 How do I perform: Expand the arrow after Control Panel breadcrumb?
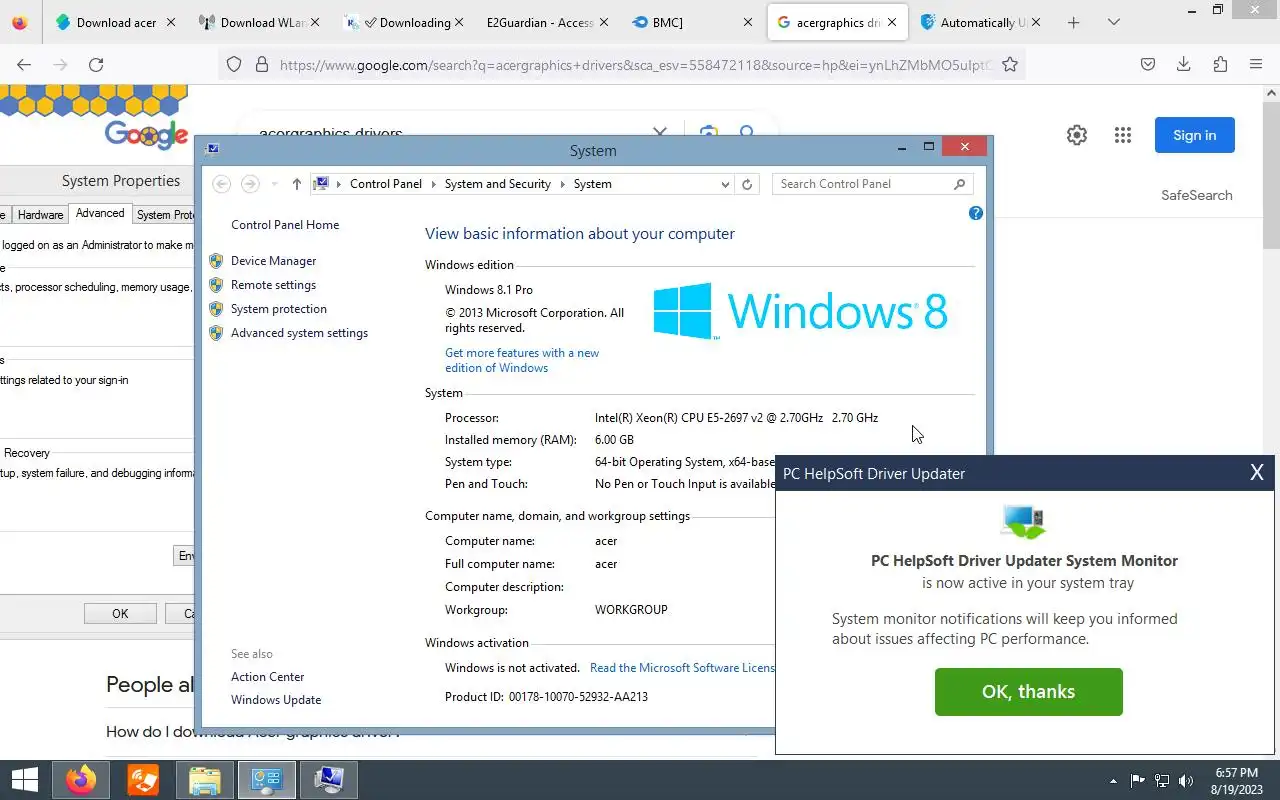433,184
